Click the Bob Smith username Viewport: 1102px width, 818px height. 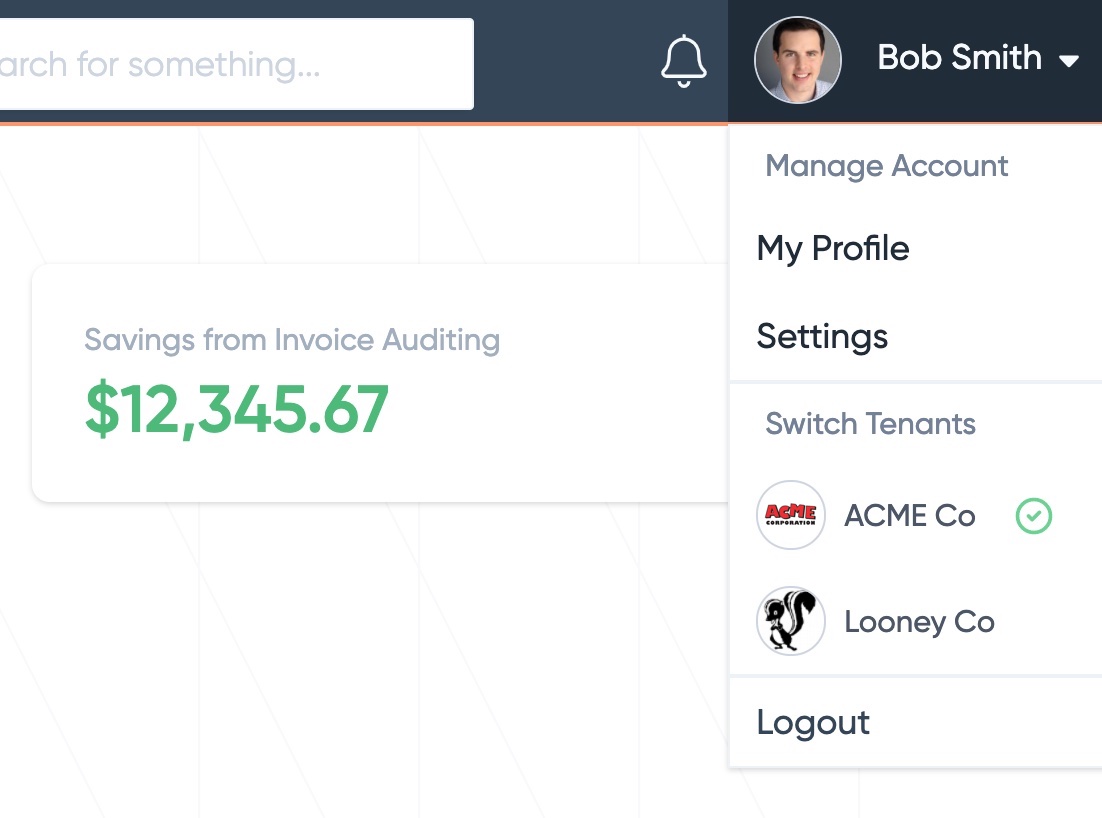(959, 58)
